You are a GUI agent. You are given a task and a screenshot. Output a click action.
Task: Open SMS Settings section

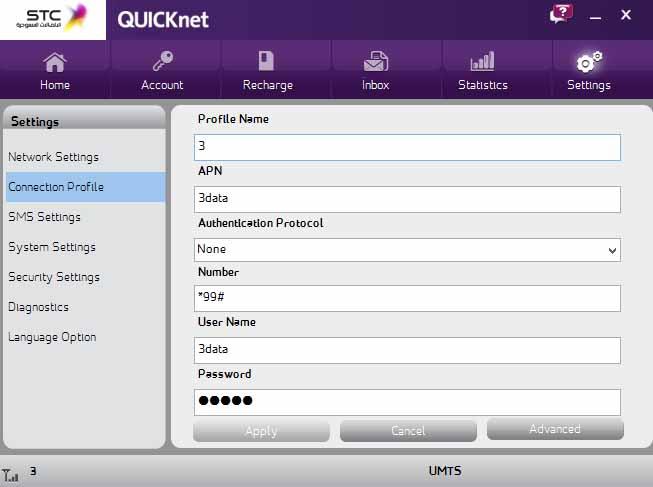pos(85,217)
